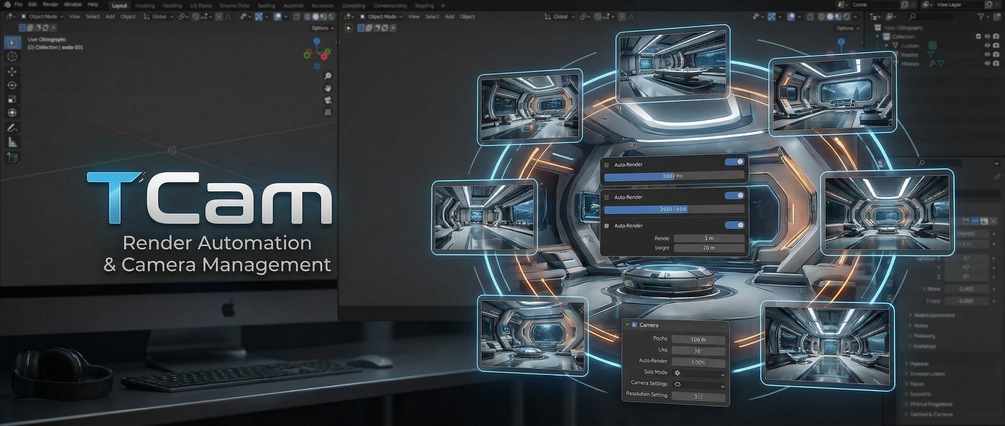The width and height of the screenshot is (1005, 426).
Task: Click the Rende 1 m value field
Action: (709, 238)
